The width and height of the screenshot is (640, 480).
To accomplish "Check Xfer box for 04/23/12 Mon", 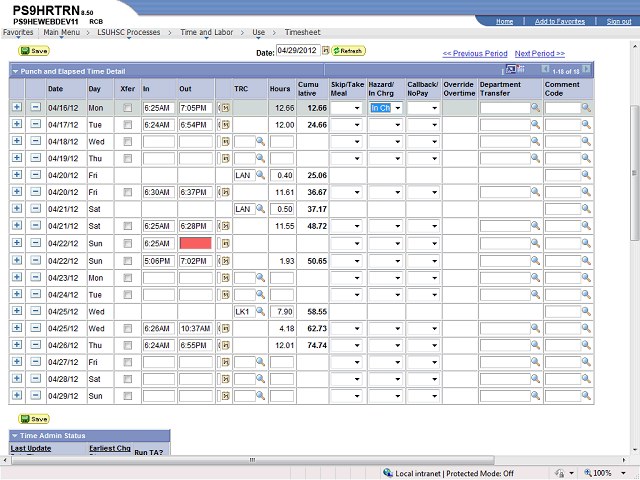I will tap(128, 278).
